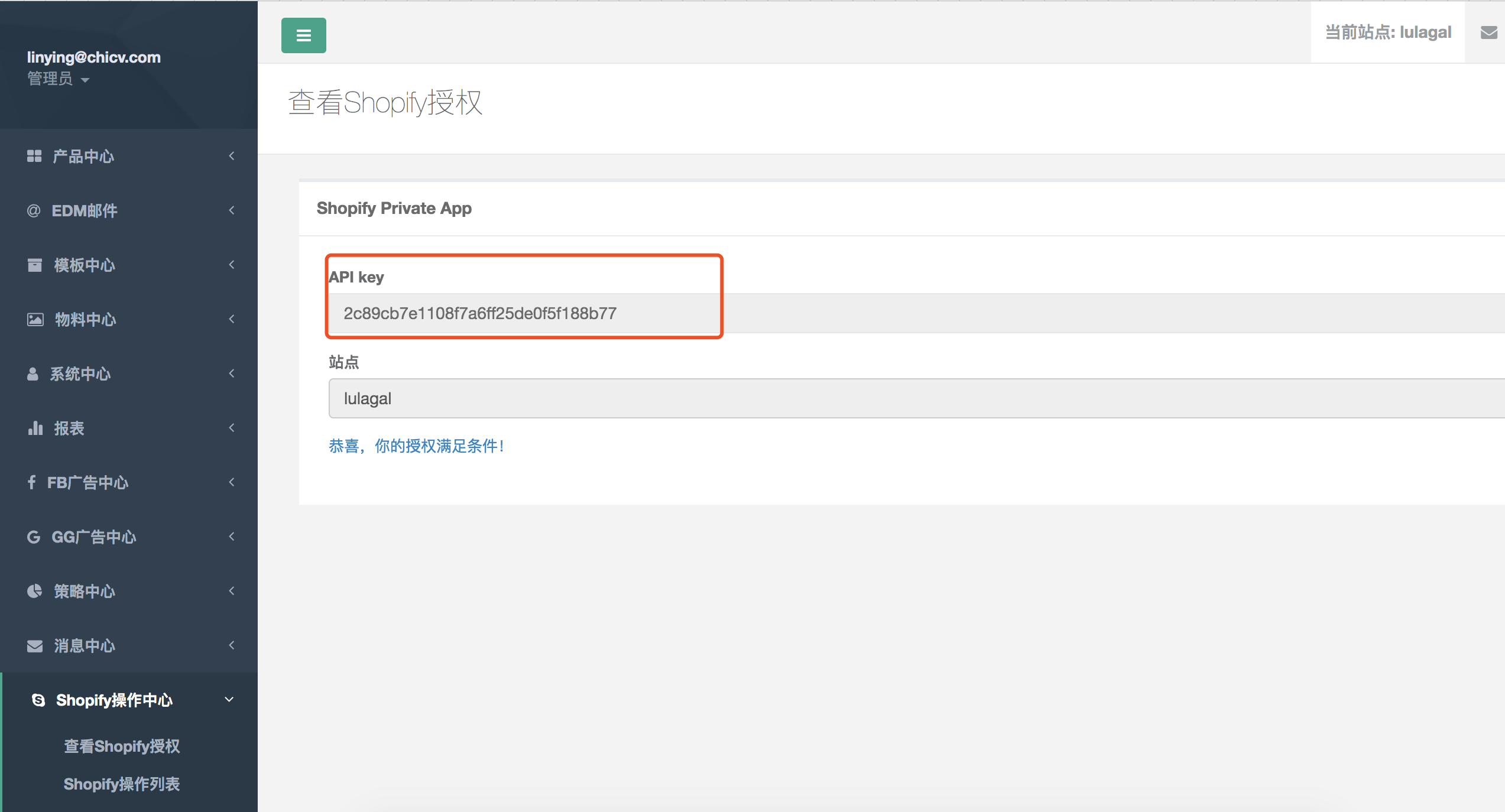Click linying@chicv.com account name

(x=94, y=57)
